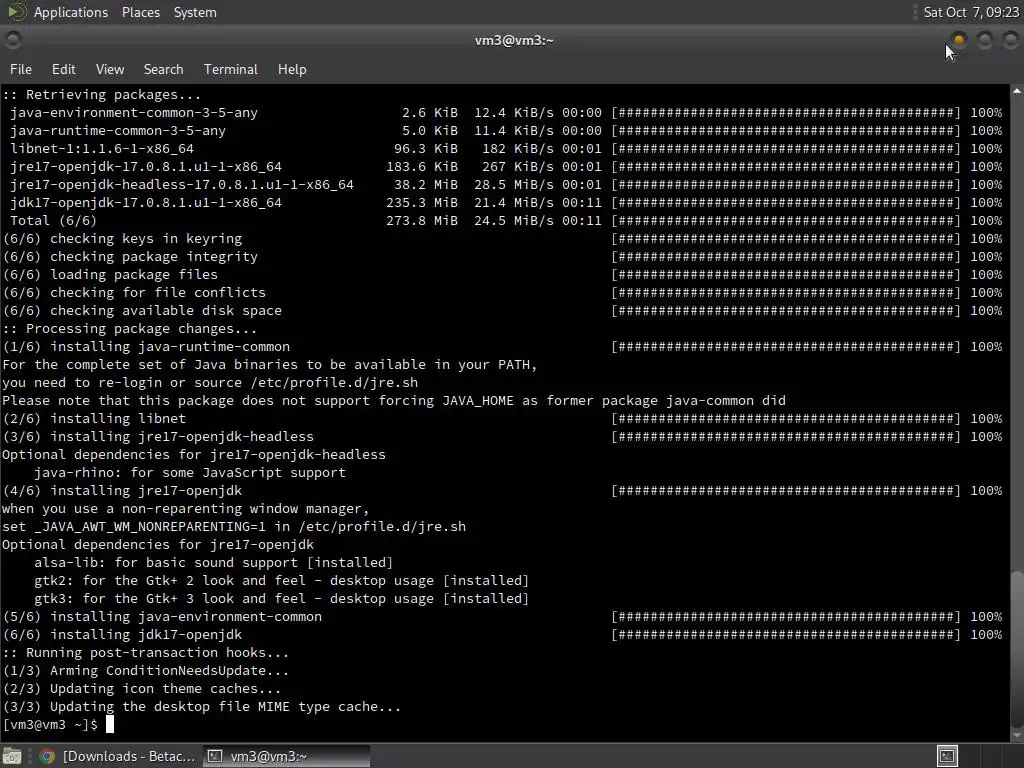The image size is (1024, 768).
Task: Click the show desktop icon in the bottom panel
Action: 12,756
